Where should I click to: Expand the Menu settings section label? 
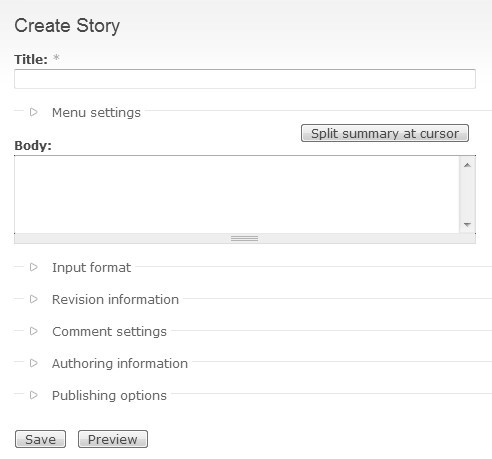click(x=96, y=113)
